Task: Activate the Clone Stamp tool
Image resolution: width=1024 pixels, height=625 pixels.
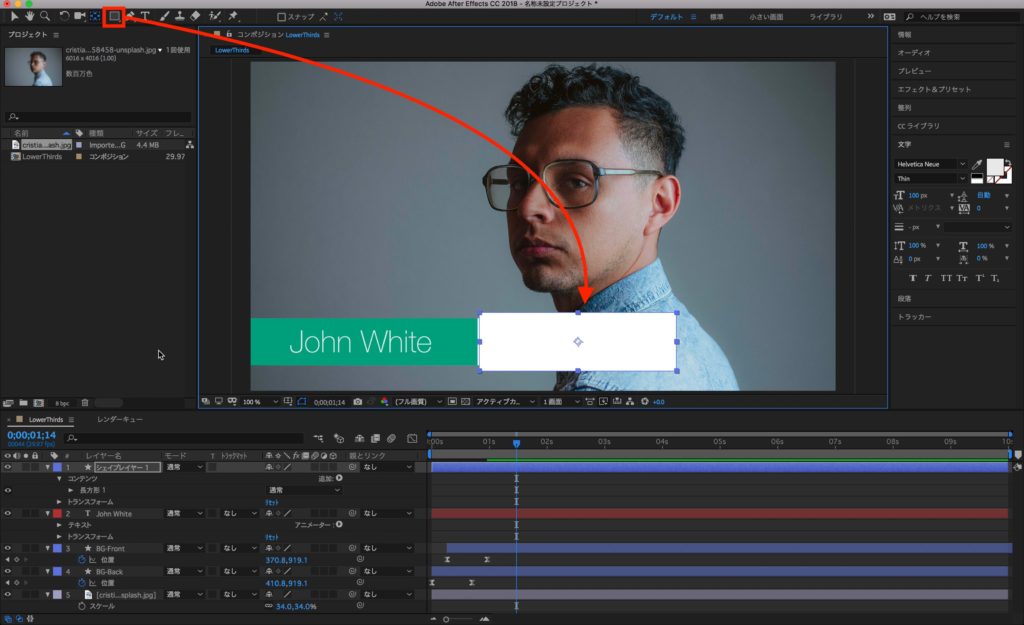Action: click(178, 16)
